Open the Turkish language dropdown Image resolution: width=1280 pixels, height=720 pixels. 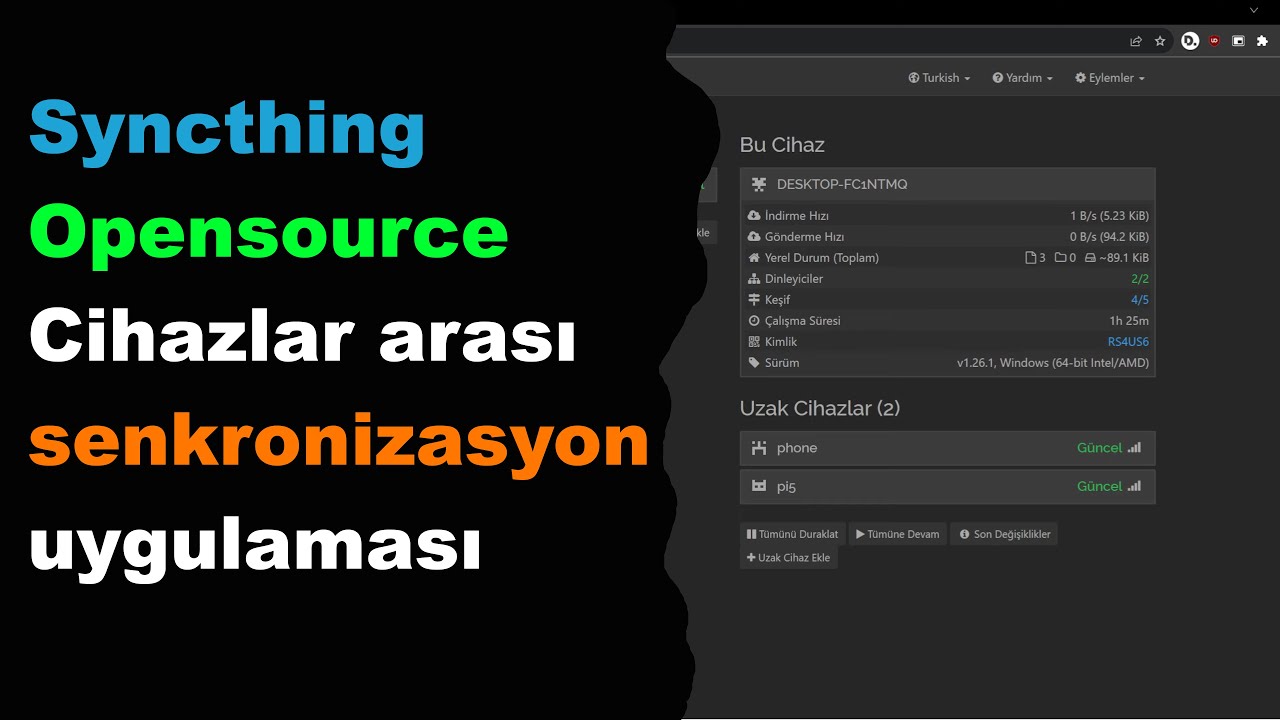click(x=939, y=78)
